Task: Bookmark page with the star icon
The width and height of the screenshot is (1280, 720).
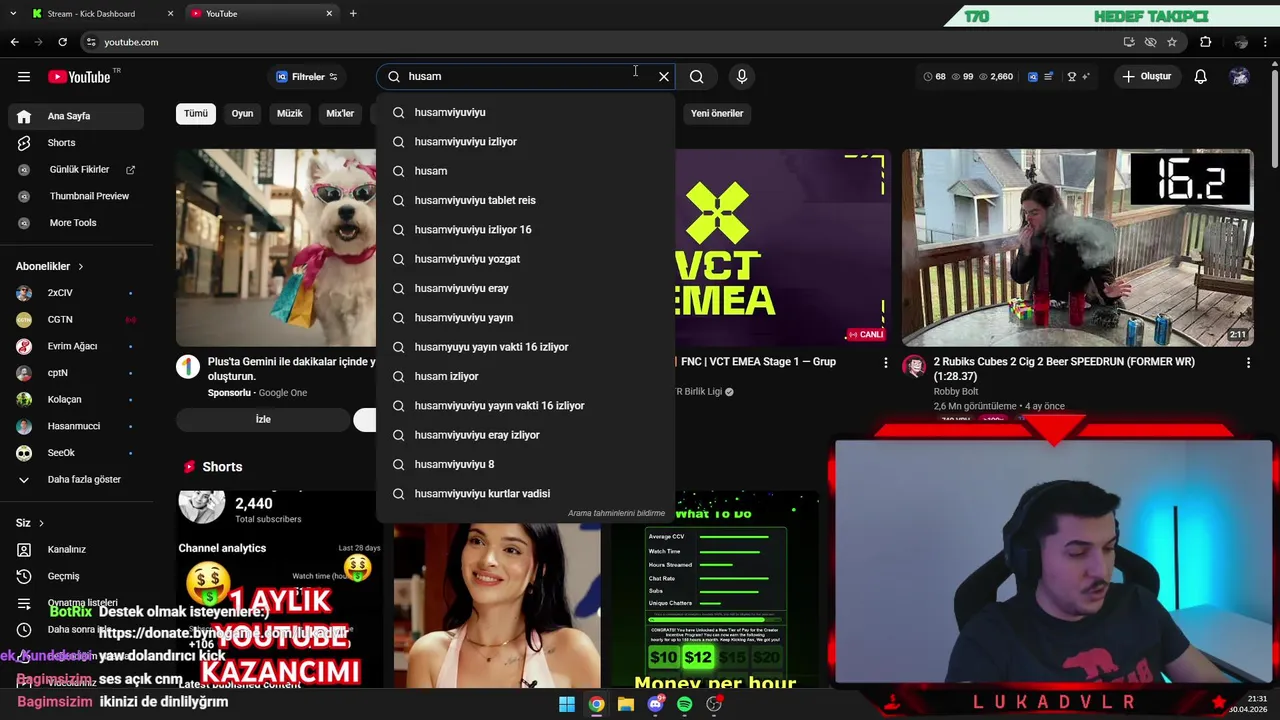Action: tap(1172, 42)
